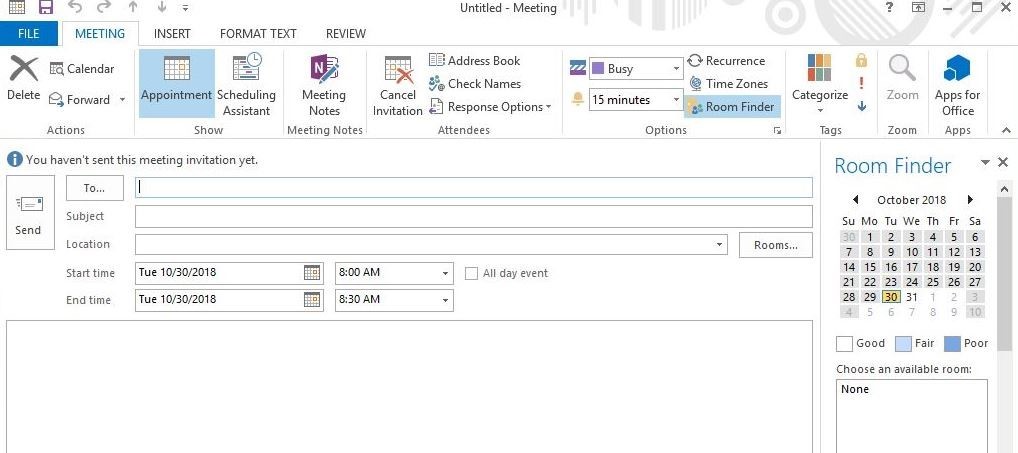This screenshot has width=1018, height=453.
Task: Click the Delete meeting icon
Action: coord(23,70)
